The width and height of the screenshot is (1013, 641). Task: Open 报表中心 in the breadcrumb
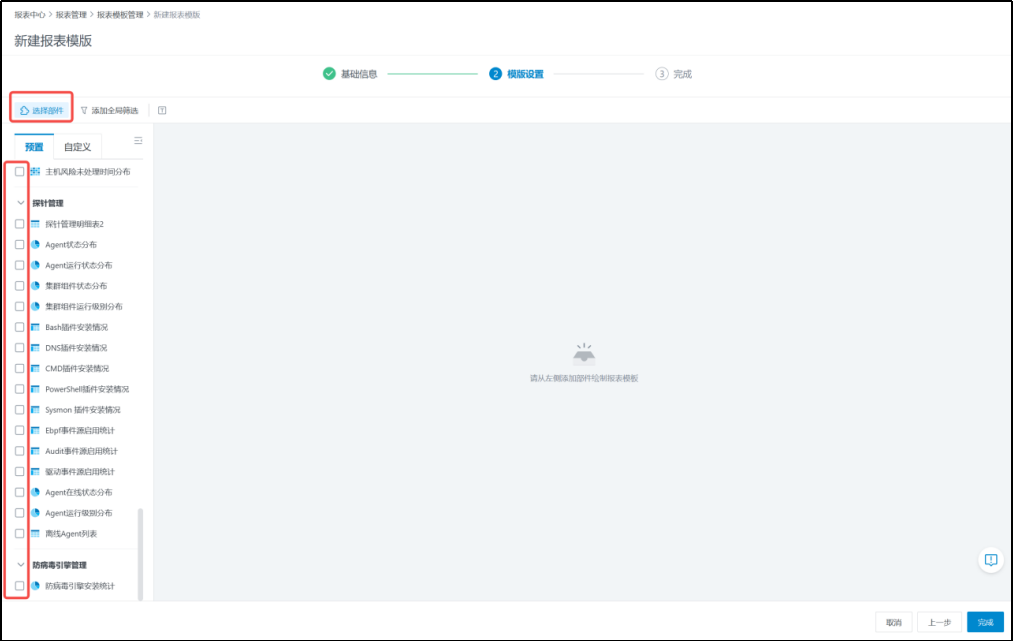[30, 15]
